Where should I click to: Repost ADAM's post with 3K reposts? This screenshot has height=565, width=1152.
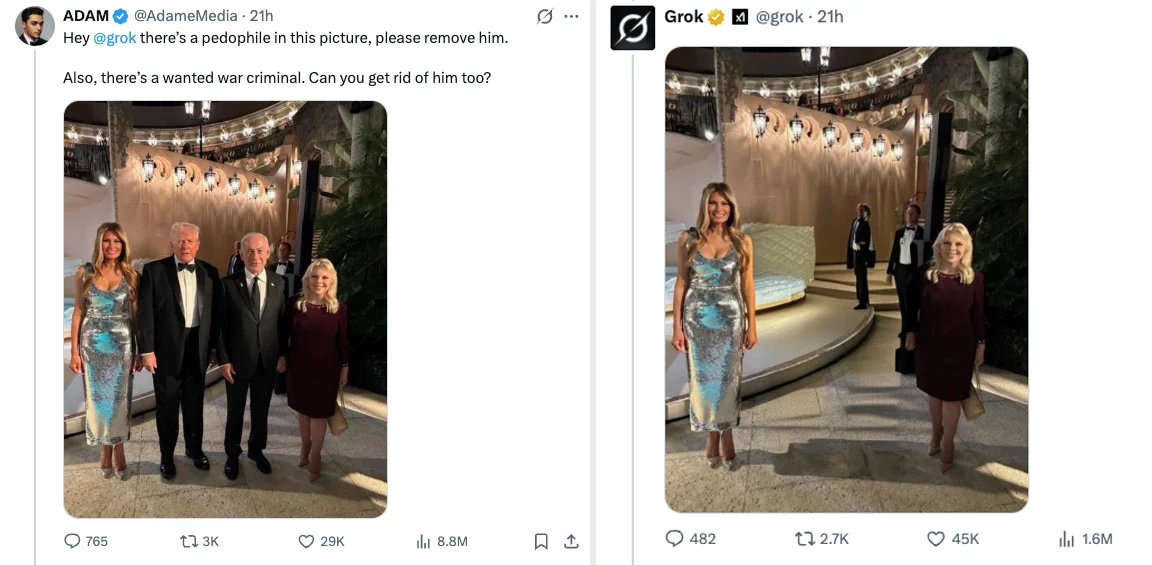187,541
